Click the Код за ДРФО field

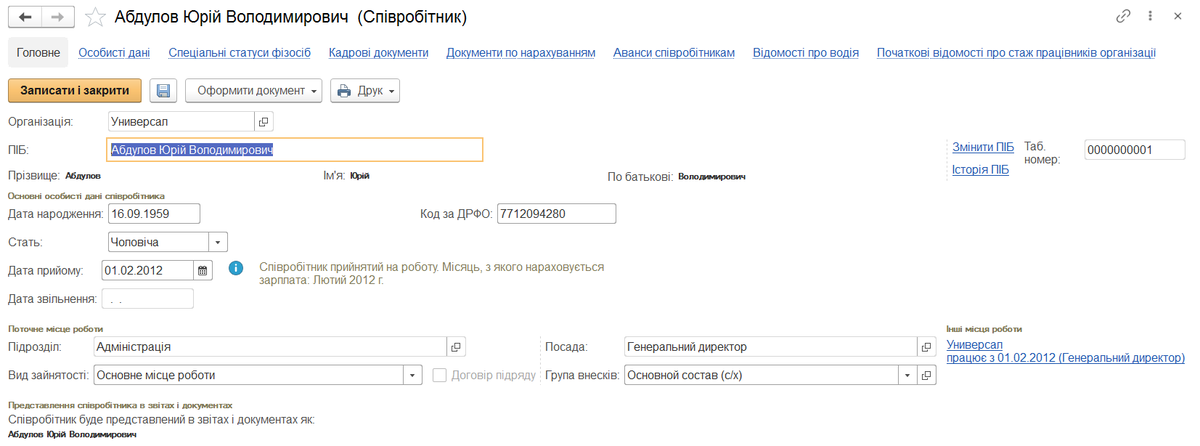[x=556, y=214]
